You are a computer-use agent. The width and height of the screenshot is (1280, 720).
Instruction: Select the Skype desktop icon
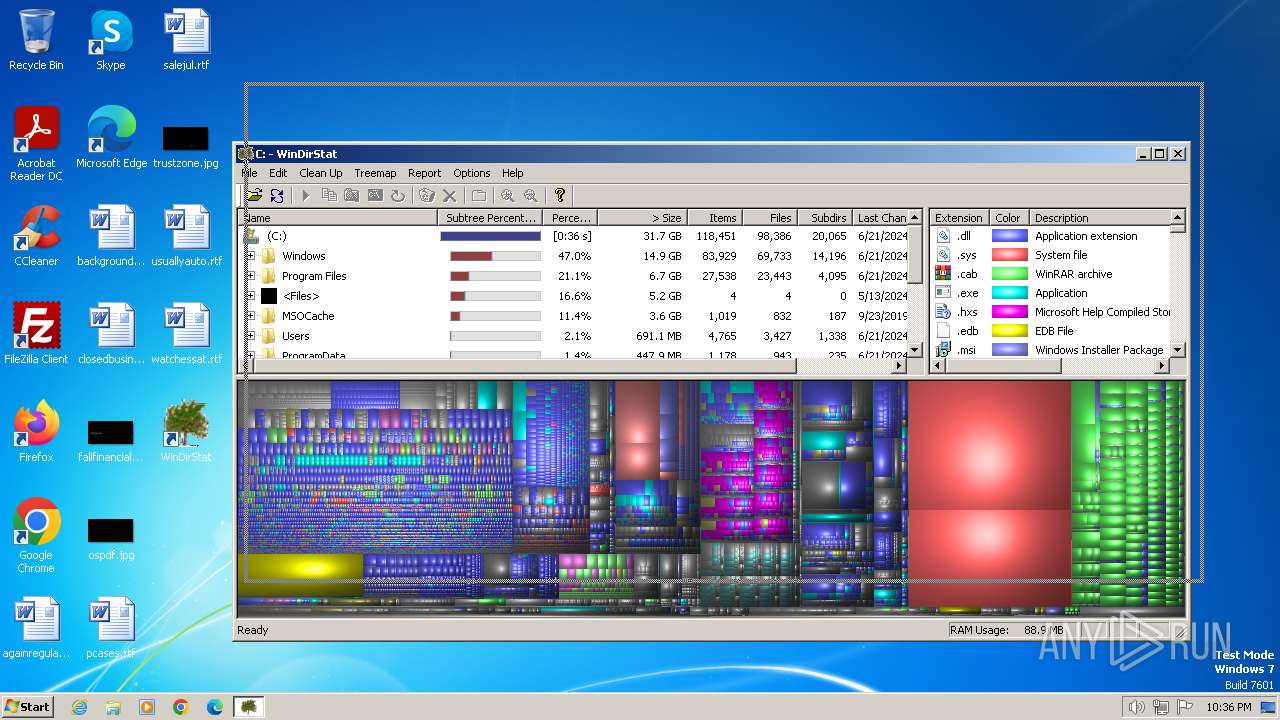[111, 40]
